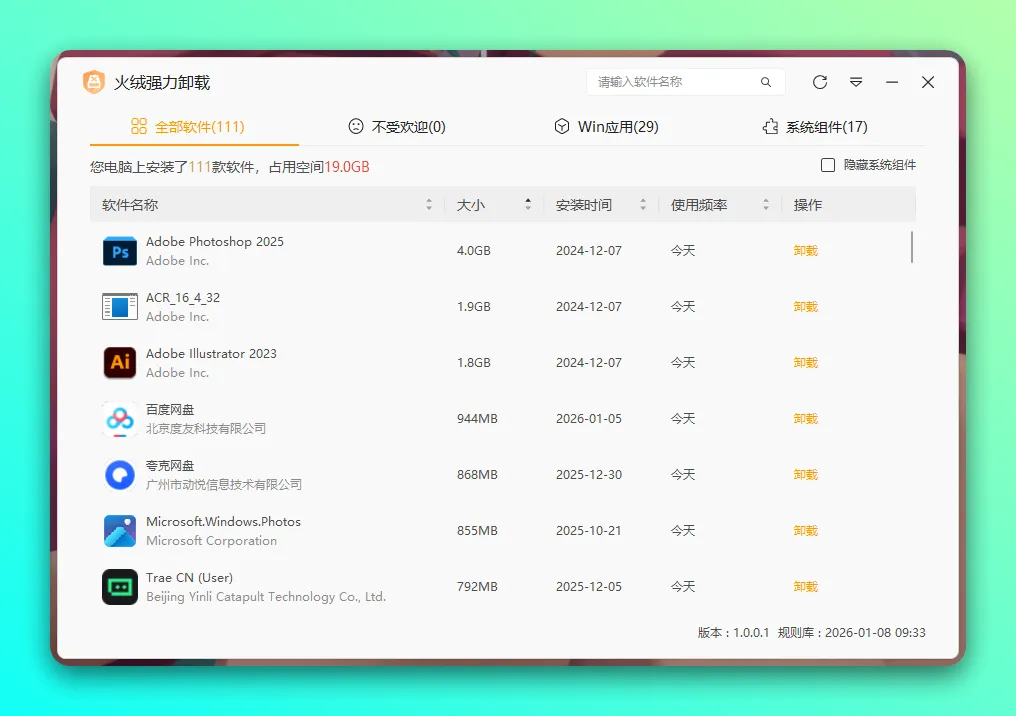Image resolution: width=1016 pixels, height=716 pixels.
Task: Click the ACR_16_4_32 application icon
Action: [x=119, y=306]
